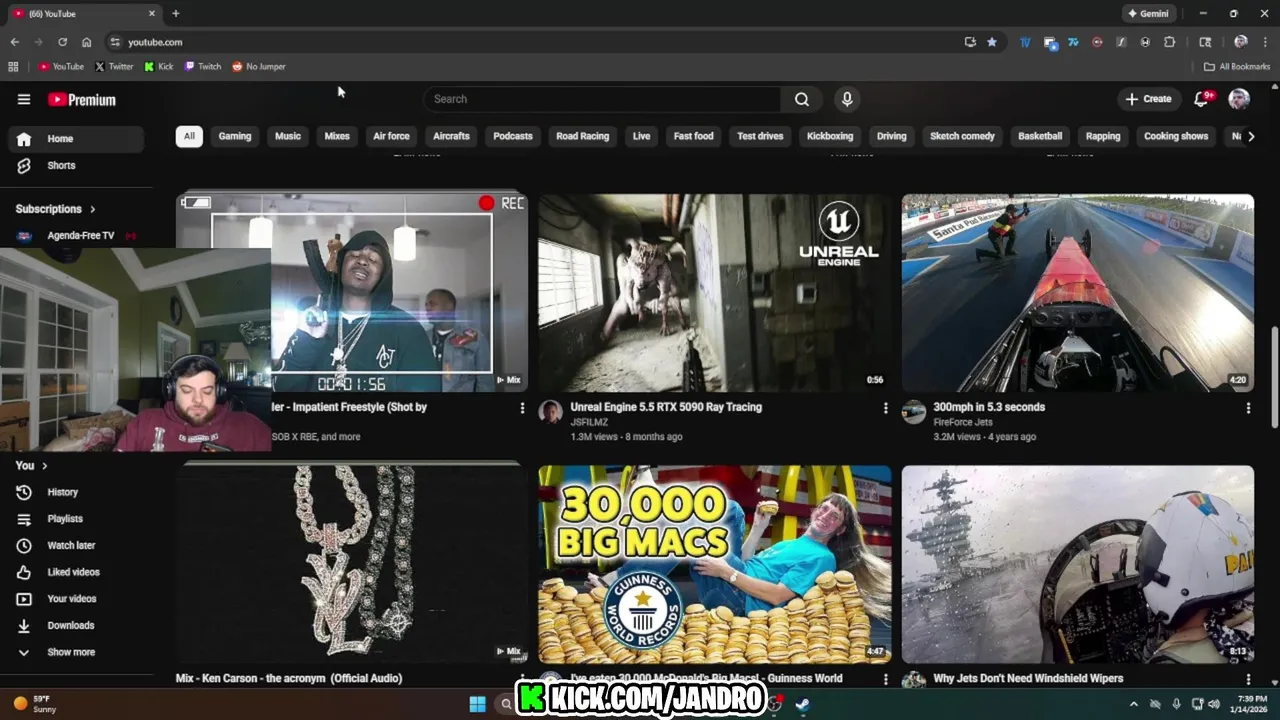Click the install app icon in address bar
Image resolution: width=1280 pixels, height=720 pixels.
point(970,42)
